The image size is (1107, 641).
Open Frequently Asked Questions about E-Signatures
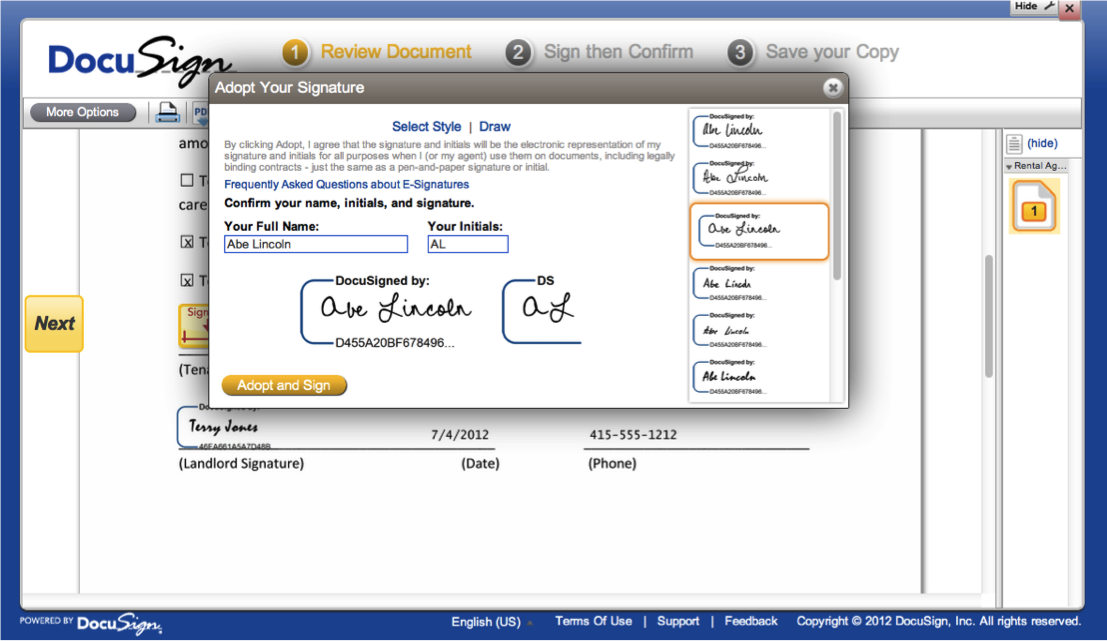[x=347, y=184]
